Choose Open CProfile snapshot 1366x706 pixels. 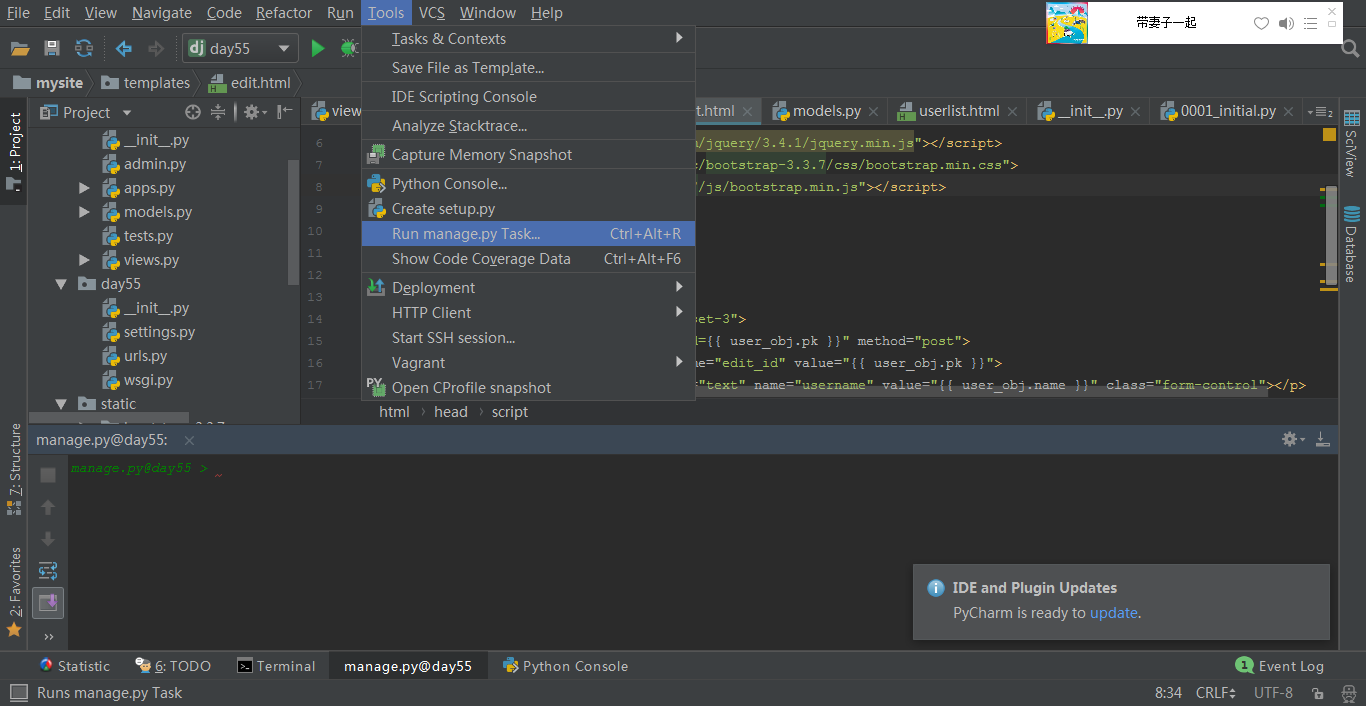[528, 388]
